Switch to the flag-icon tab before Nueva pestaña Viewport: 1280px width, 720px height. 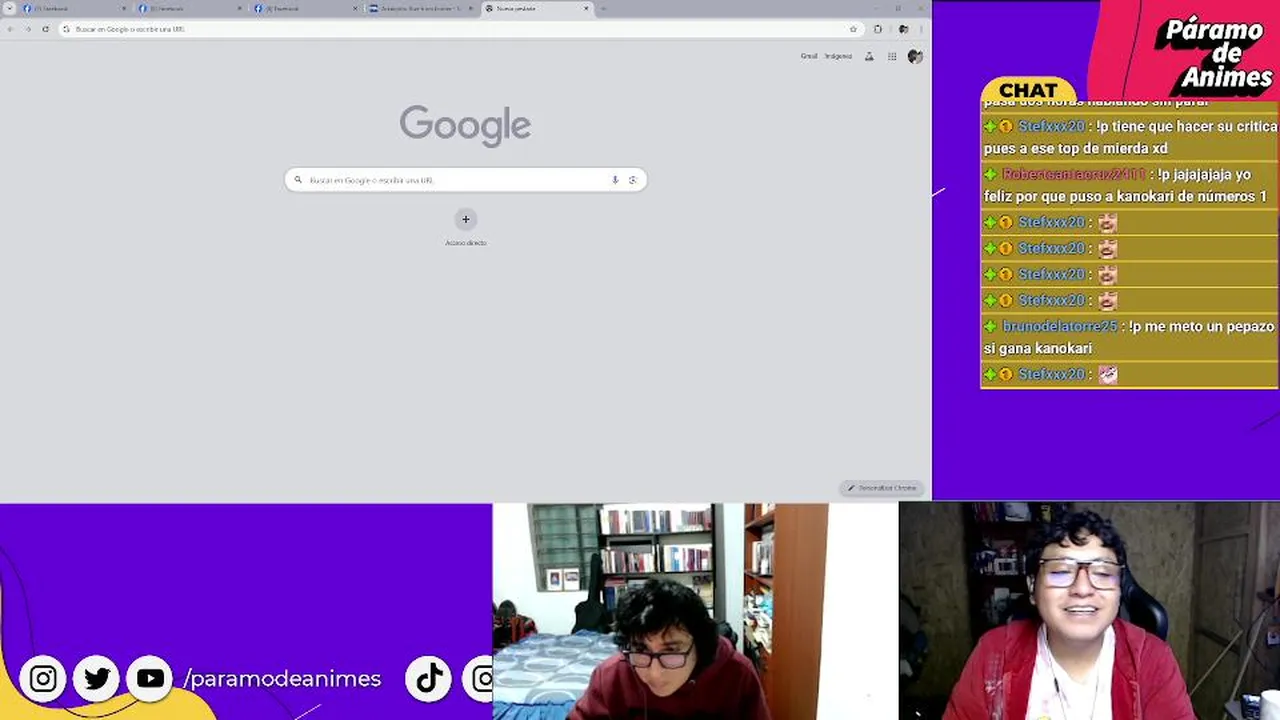coord(420,8)
